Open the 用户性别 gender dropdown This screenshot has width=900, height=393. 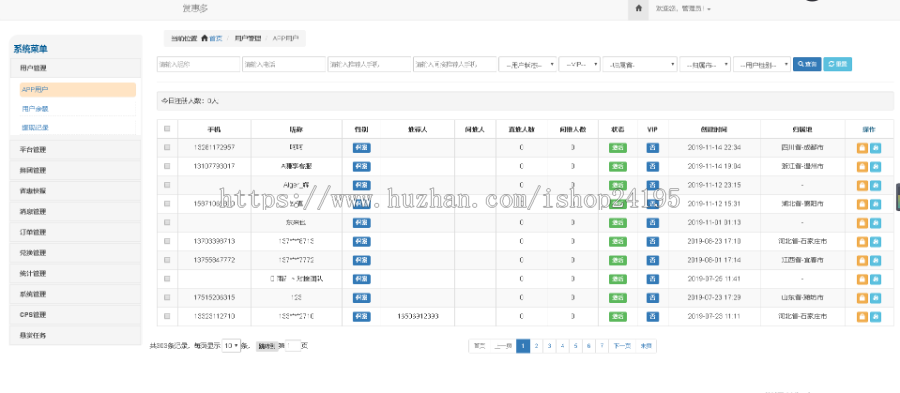(762, 64)
